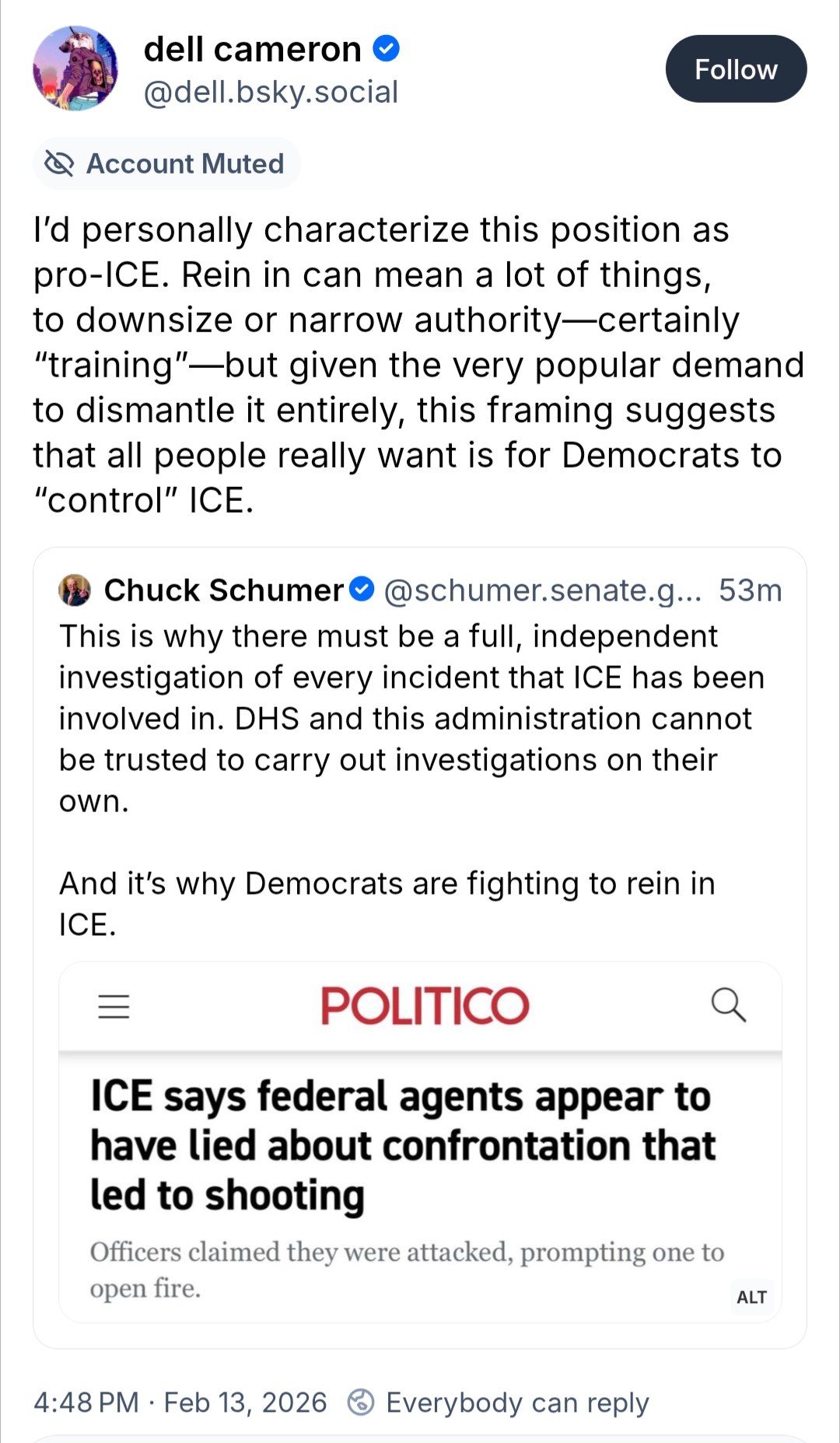The image size is (840, 1443).
Task: Open dell cameron's profile avatar
Action: (75, 68)
